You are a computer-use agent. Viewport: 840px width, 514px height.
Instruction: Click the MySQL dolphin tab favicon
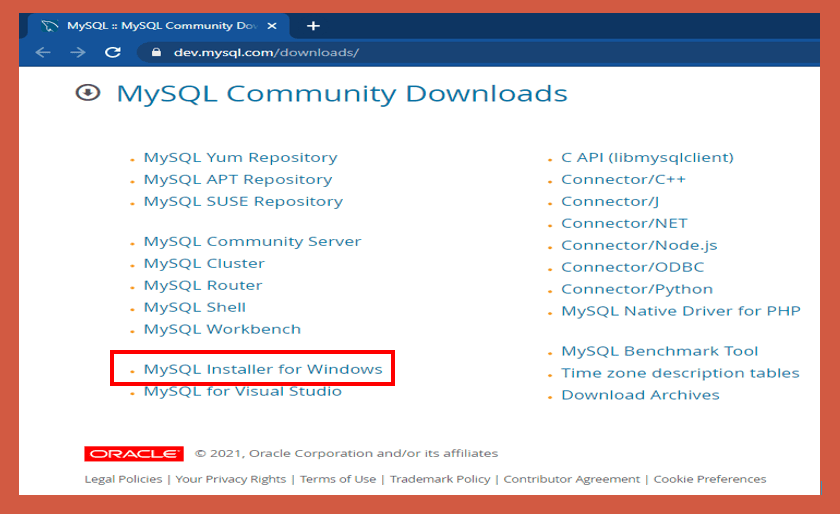click(50, 26)
